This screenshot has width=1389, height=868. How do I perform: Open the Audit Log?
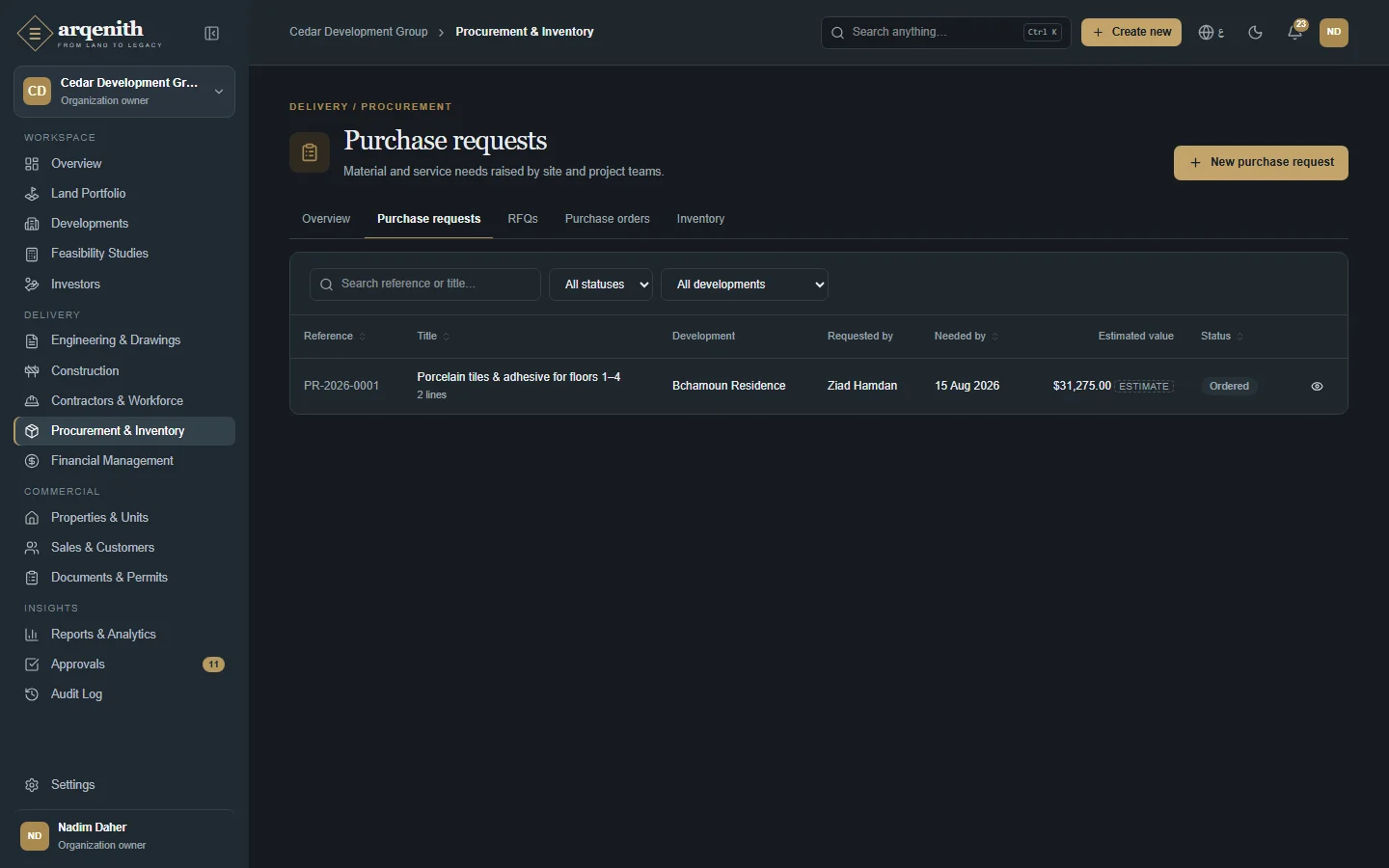pos(124,694)
